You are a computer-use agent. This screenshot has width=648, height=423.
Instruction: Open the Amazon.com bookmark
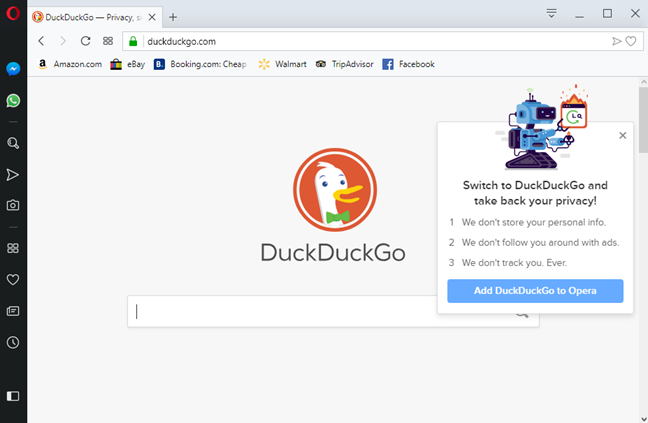(x=70, y=64)
